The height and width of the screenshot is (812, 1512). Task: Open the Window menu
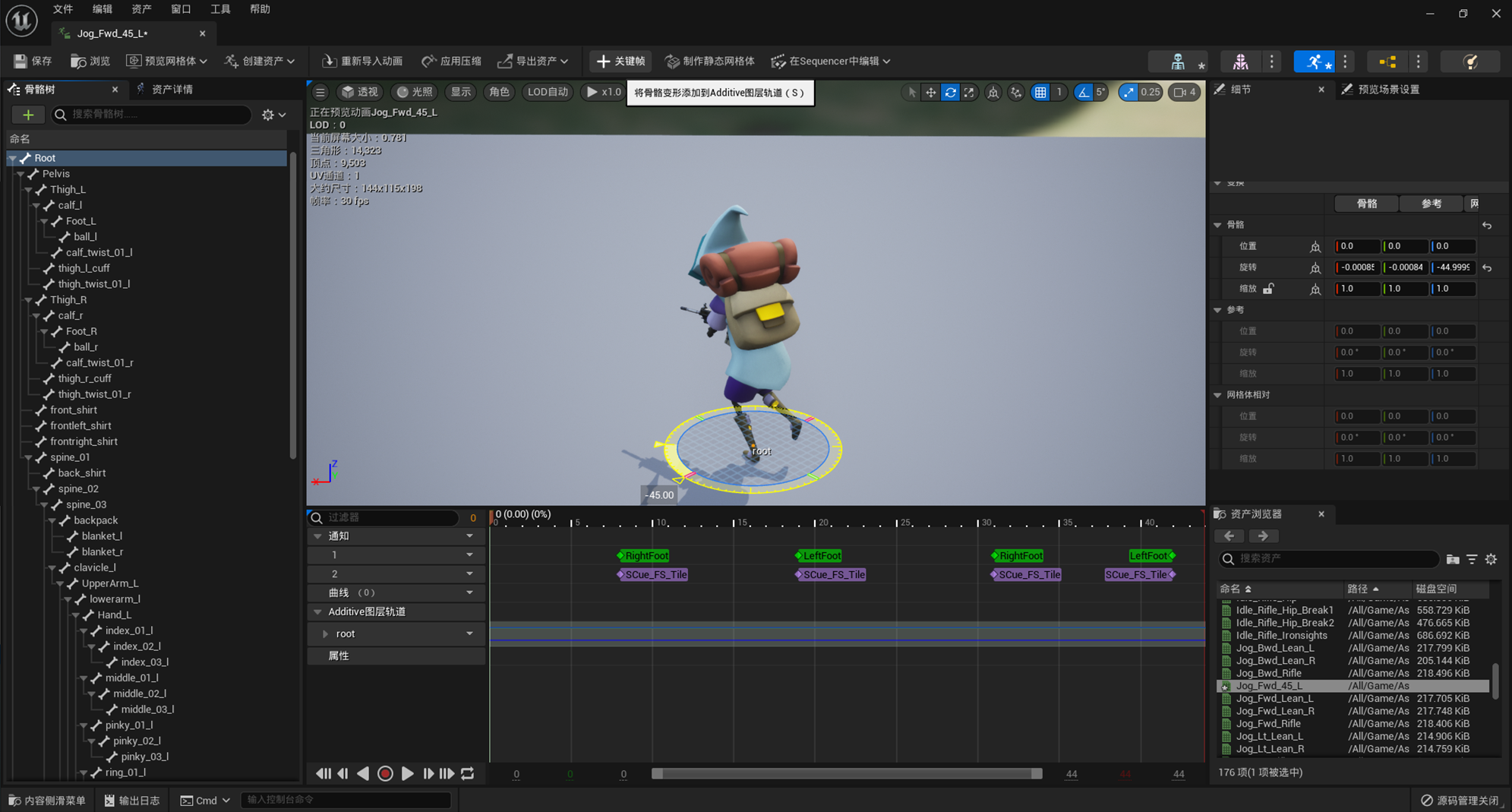[x=181, y=9]
